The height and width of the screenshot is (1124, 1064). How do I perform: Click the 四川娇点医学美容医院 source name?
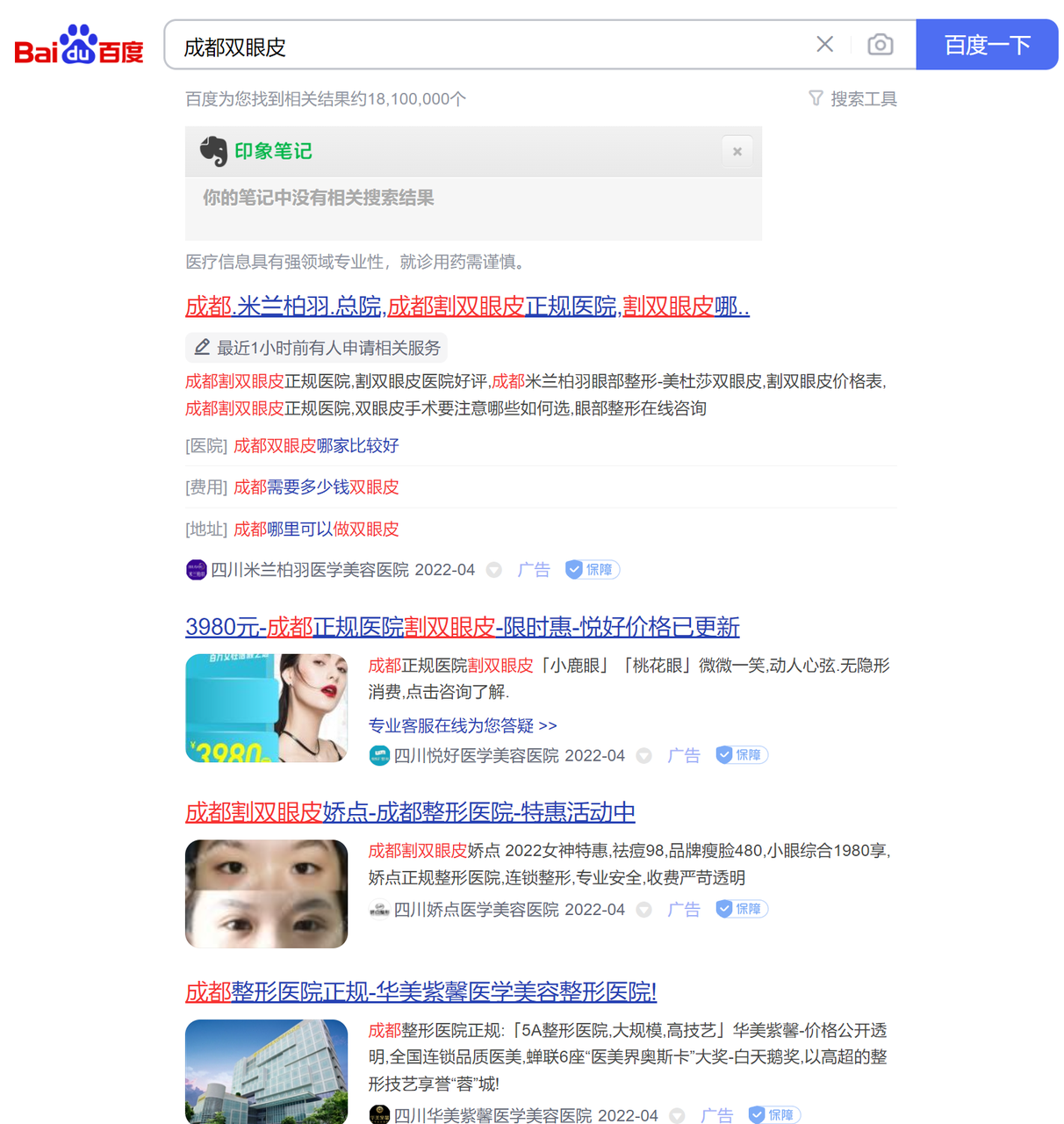pos(477,910)
